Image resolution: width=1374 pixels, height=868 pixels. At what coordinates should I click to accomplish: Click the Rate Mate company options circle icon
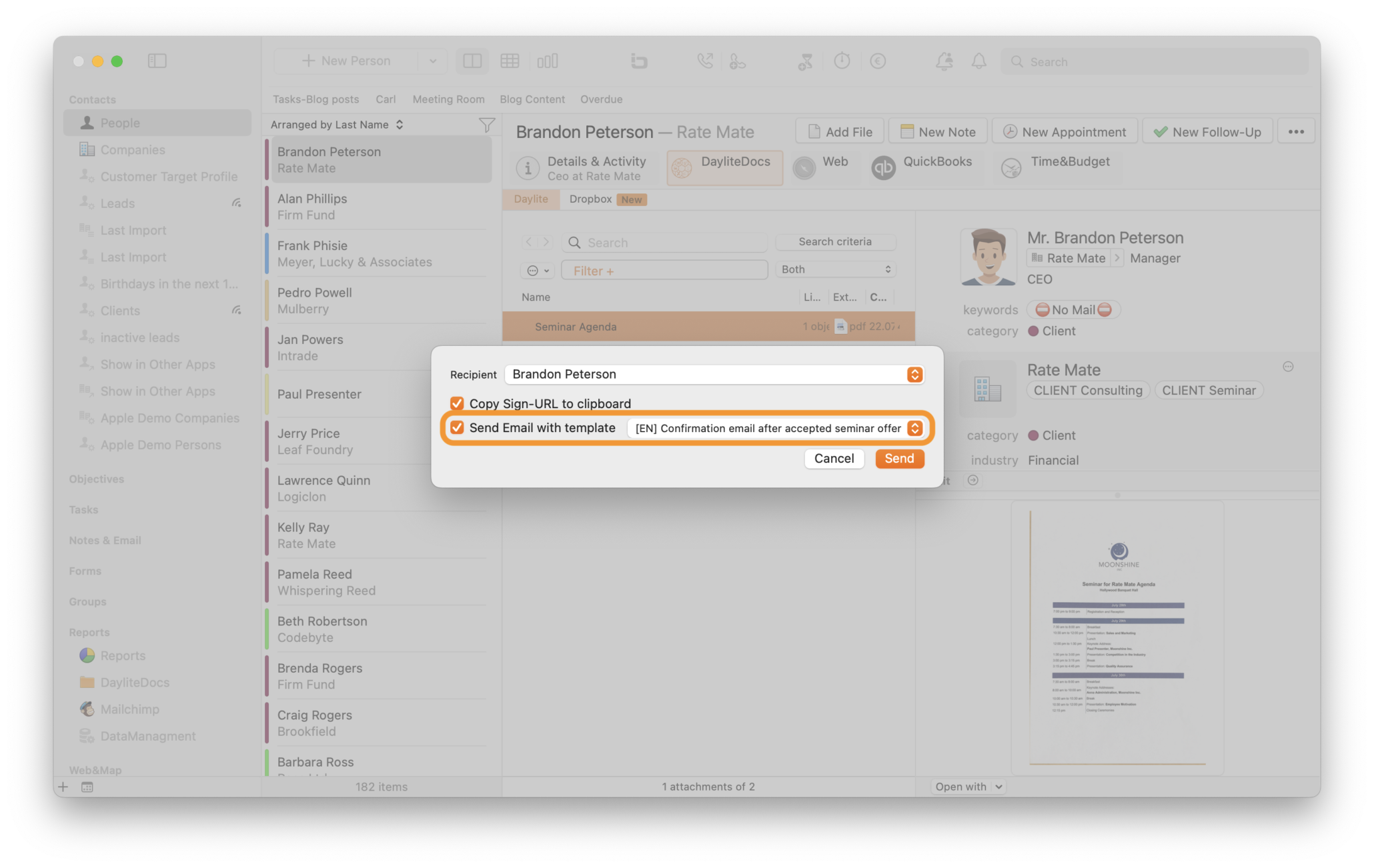pos(1289,367)
